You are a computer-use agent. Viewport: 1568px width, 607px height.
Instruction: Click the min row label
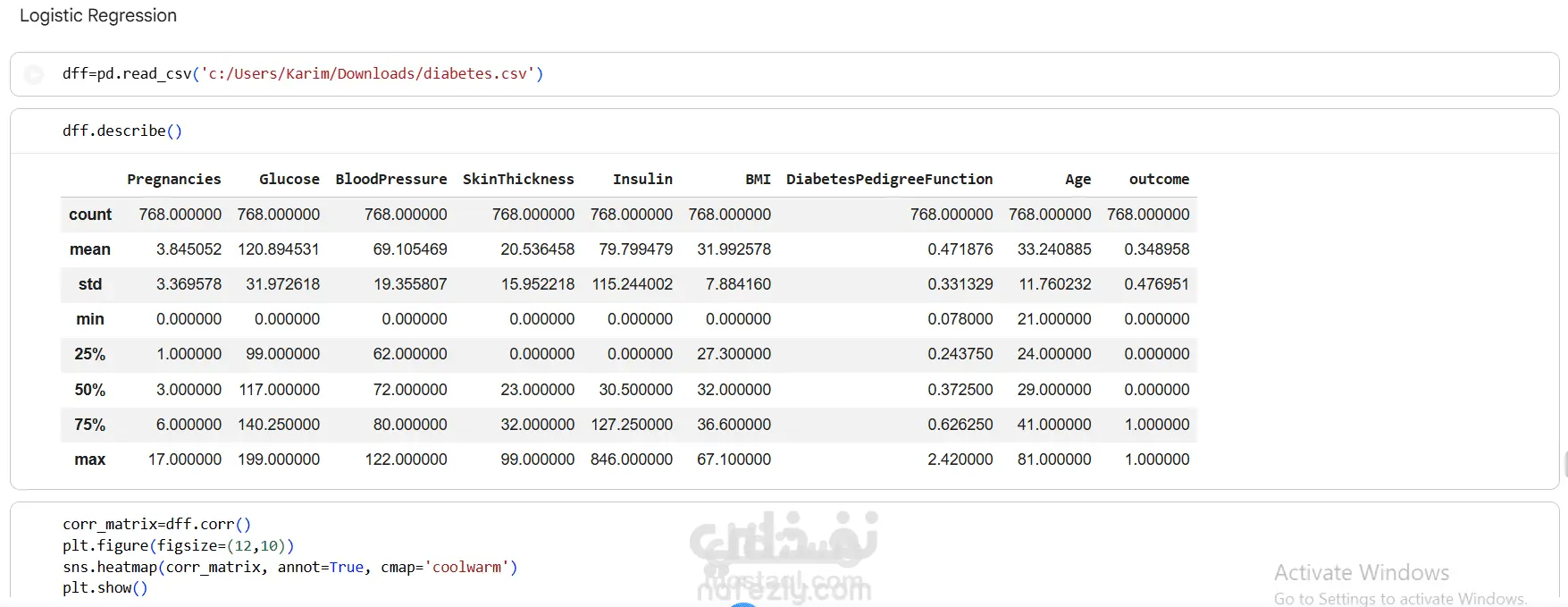click(x=90, y=319)
